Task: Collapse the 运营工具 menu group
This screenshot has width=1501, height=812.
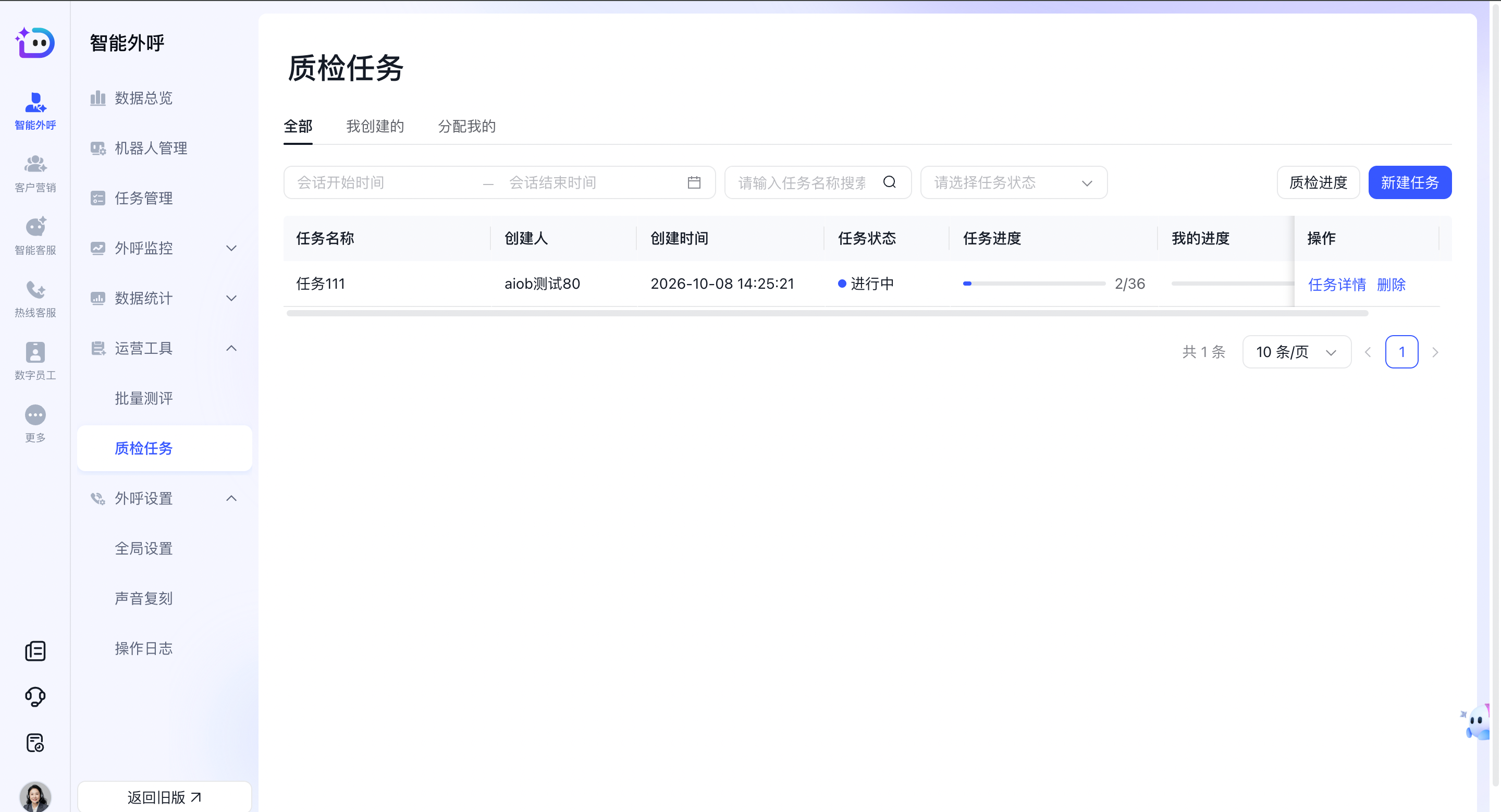Action: [x=164, y=348]
